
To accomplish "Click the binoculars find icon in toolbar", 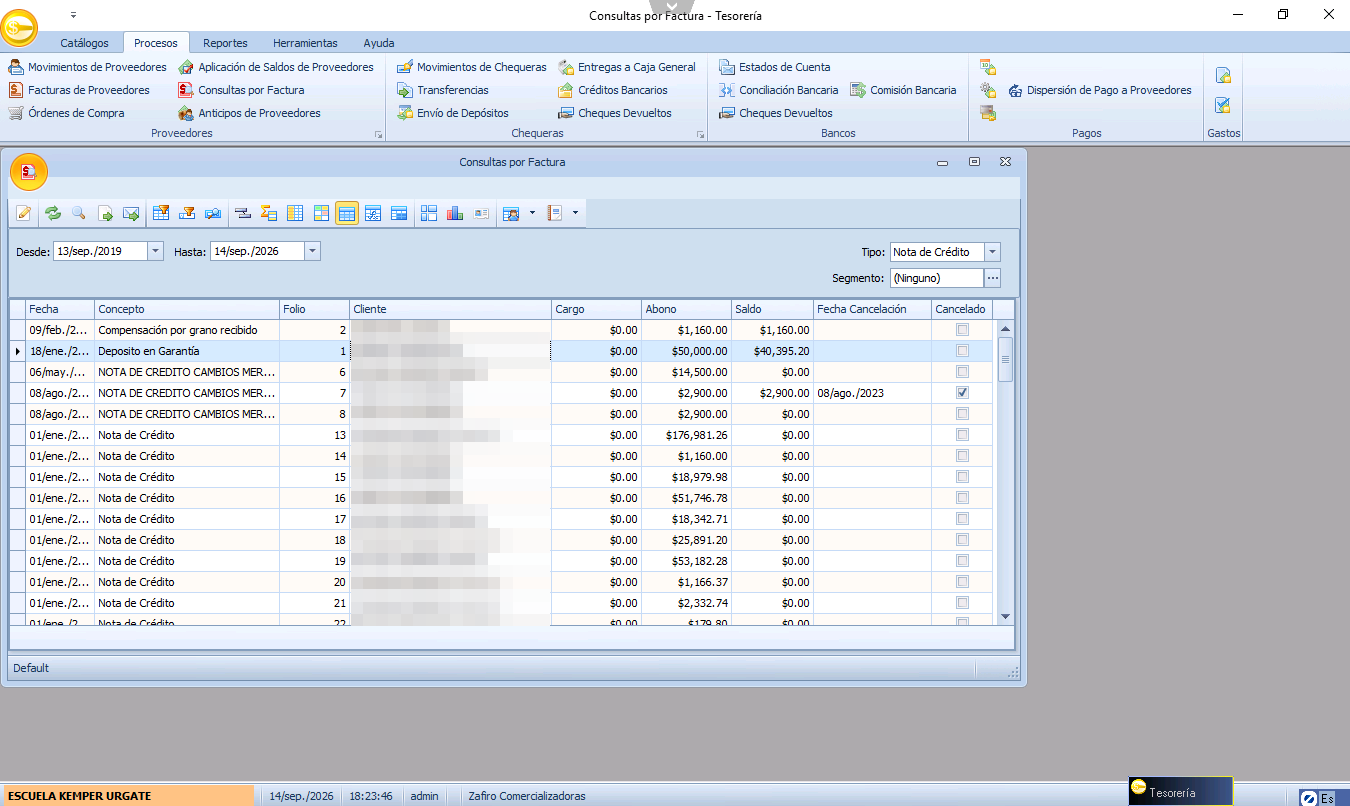I will tap(213, 213).
